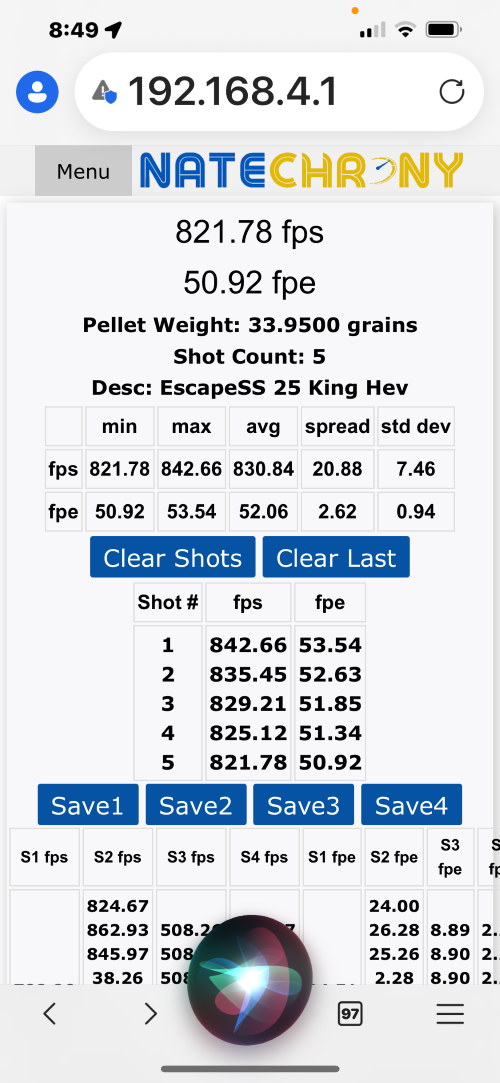Go back with the browser back arrow
This screenshot has width=500, height=1083.
(49, 1013)
